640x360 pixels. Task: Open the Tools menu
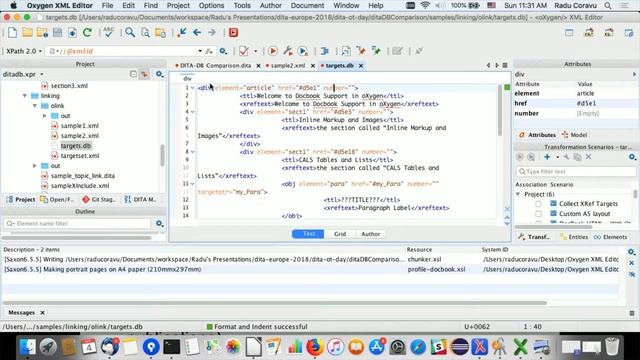(242, 6)
